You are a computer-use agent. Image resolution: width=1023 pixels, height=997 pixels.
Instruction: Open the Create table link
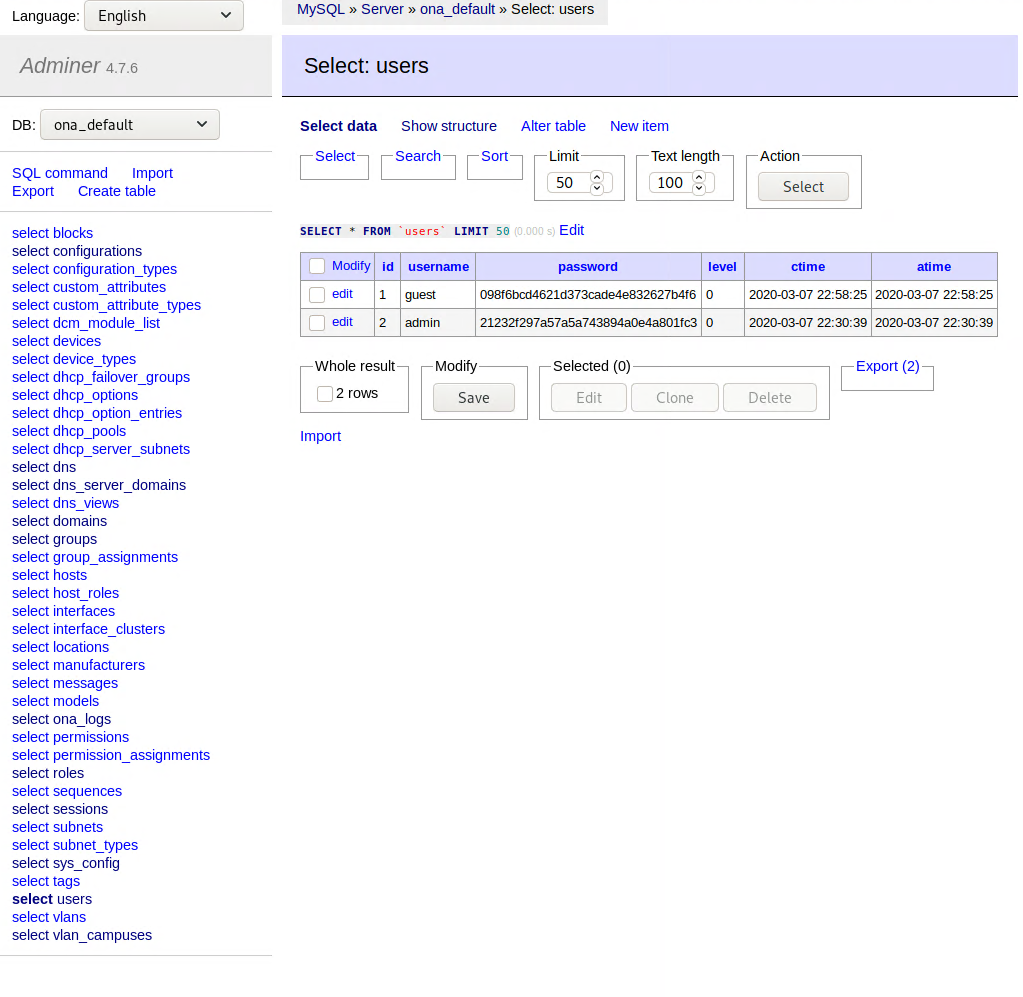tap(117, 192)
